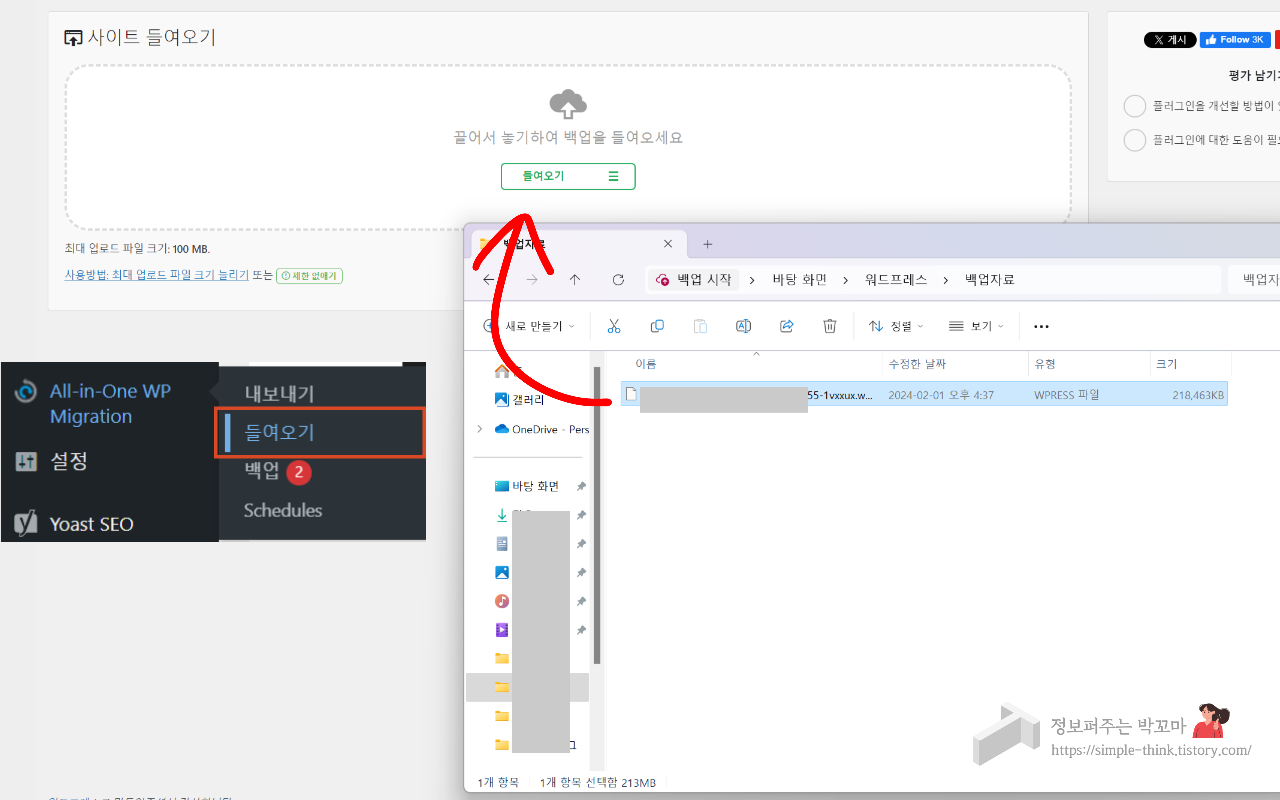
Task: Open the 새로 만들기 dropdown
Action: tap(530, 326)
